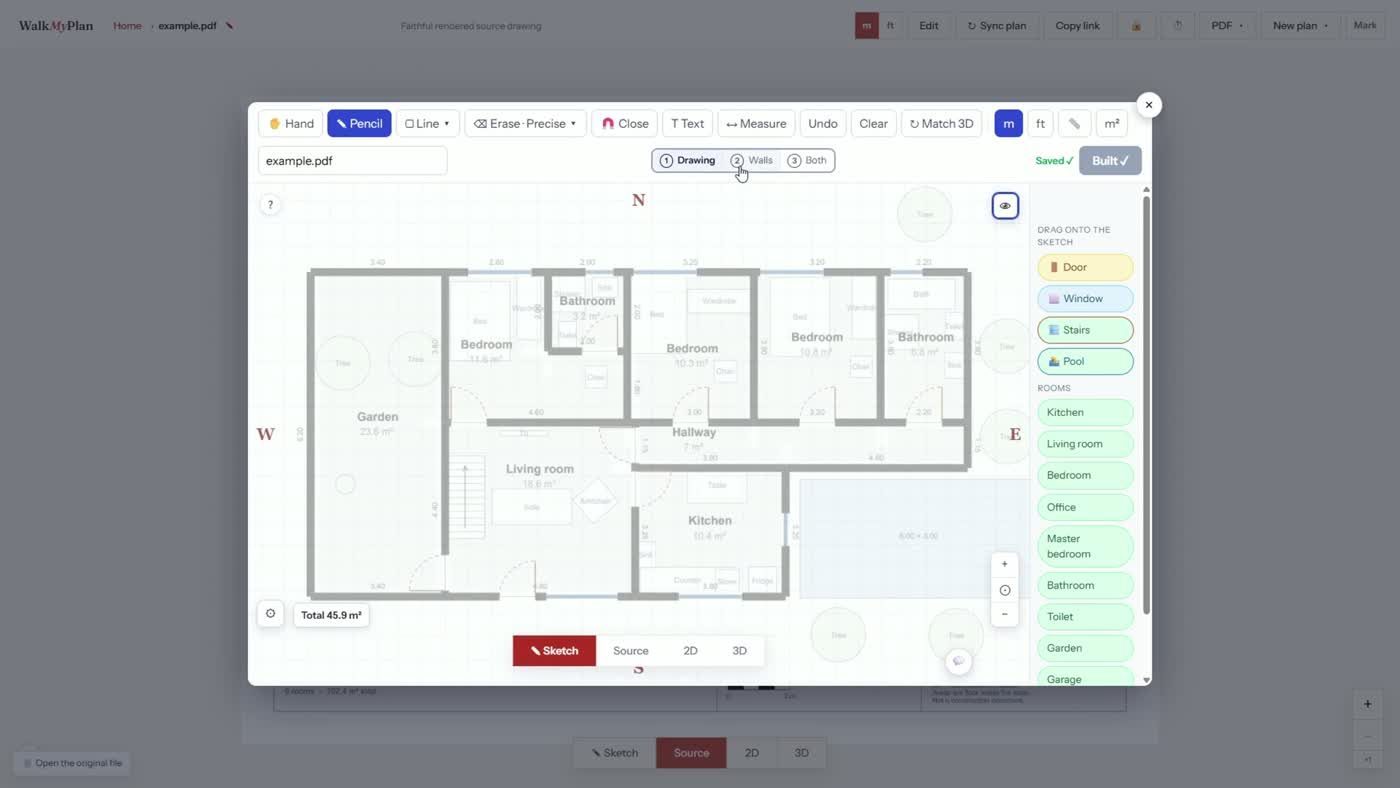The width and height of the screenshot is (1400, 788).
Task: Choose the Close shape magnet tool
Action: click(625, 124)
